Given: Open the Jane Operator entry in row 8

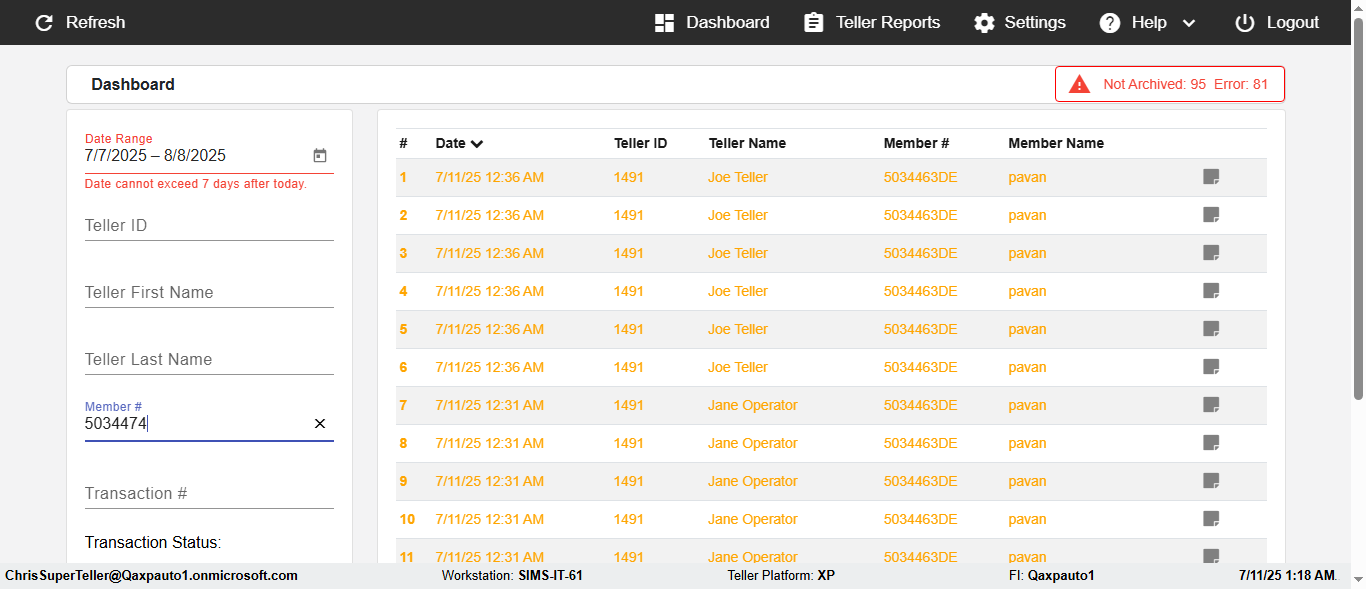Looking at the screenshot, I should coord(752,443).
